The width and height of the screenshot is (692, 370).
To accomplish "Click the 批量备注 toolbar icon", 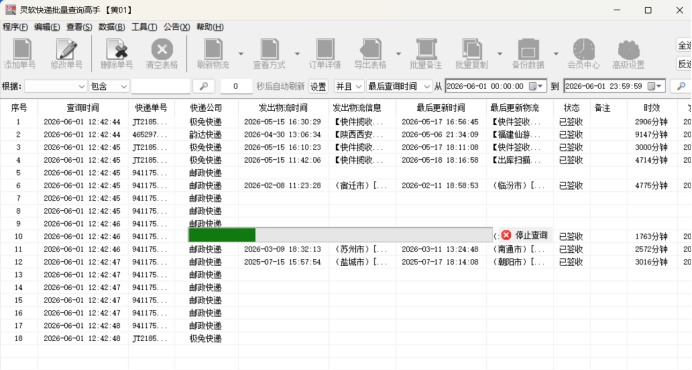I will click(x=426, y=49).
